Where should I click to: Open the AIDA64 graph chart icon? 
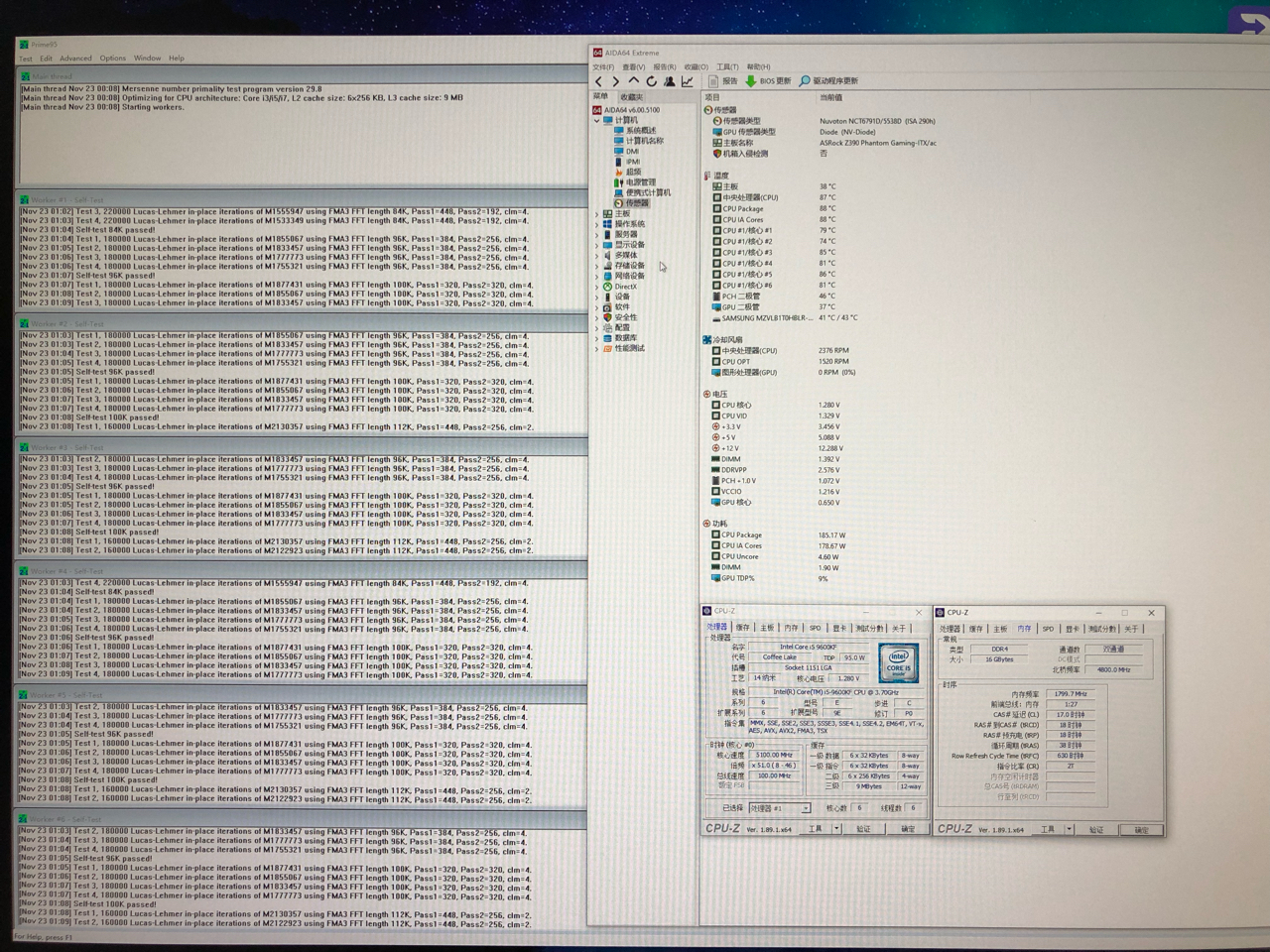click(x=687, y=81)
